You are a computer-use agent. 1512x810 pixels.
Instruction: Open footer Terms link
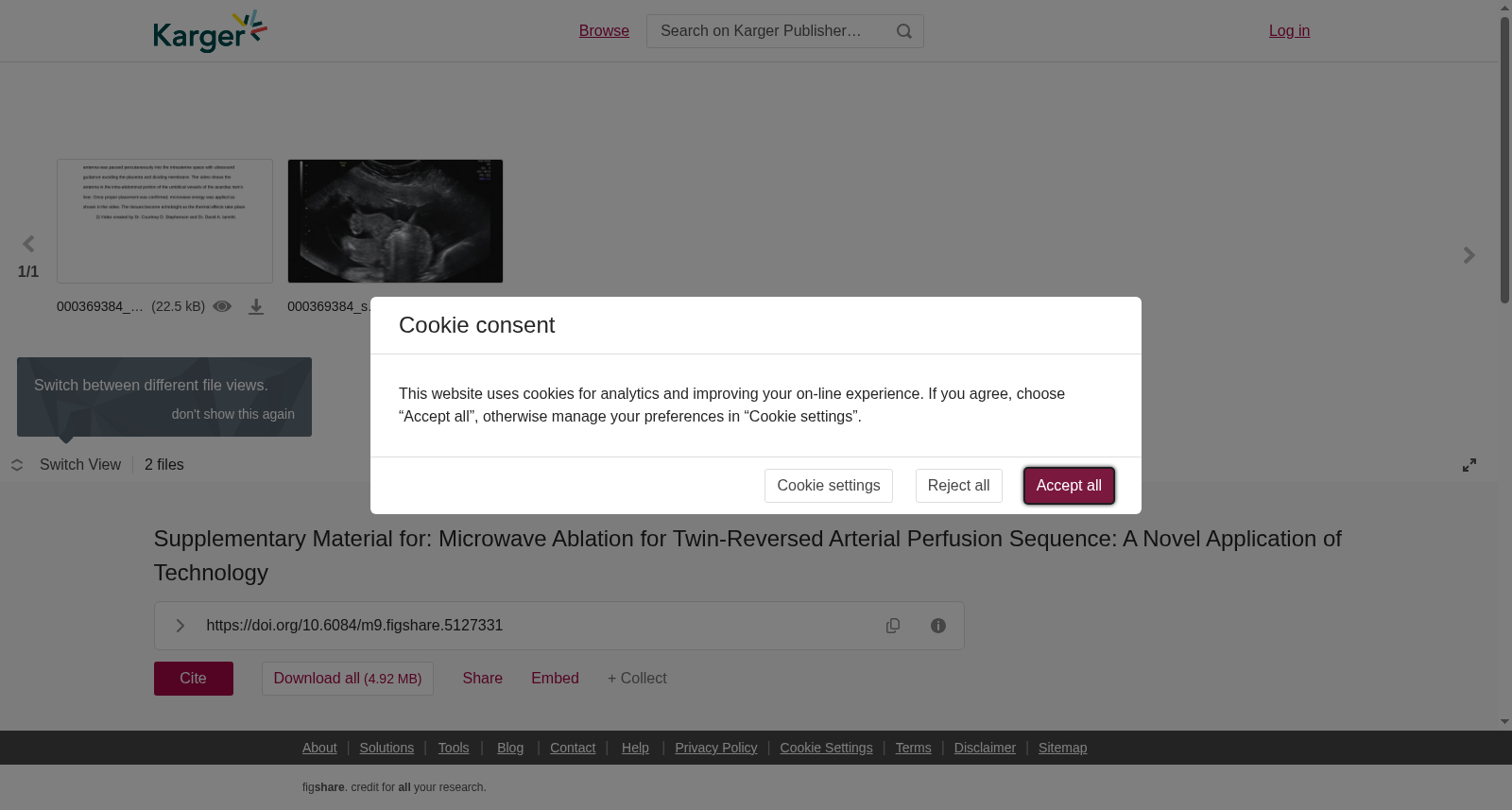pyautogui.click(x=913, y=748)
